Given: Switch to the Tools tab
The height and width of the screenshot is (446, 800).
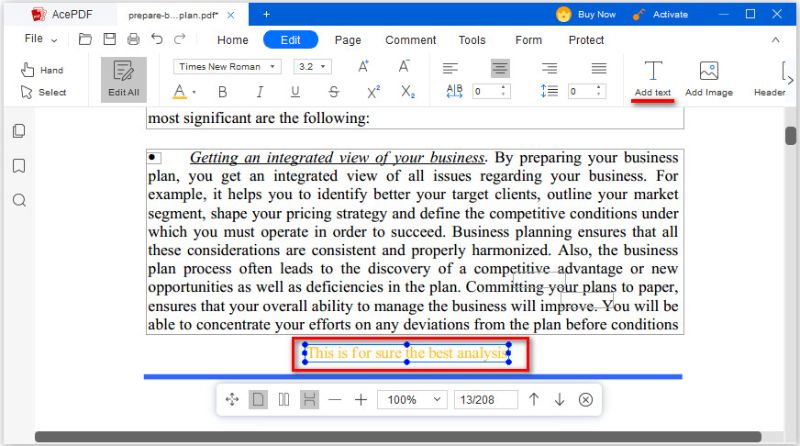Looking at the screenshot, I should tap(472, 40).
